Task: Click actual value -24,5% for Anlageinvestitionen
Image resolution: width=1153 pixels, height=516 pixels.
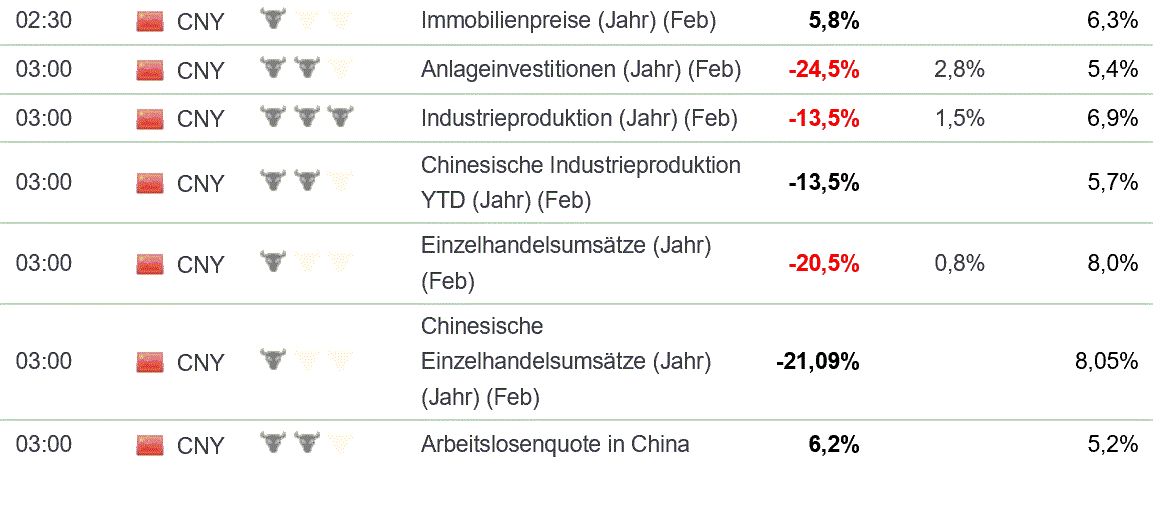Action: 823,69
